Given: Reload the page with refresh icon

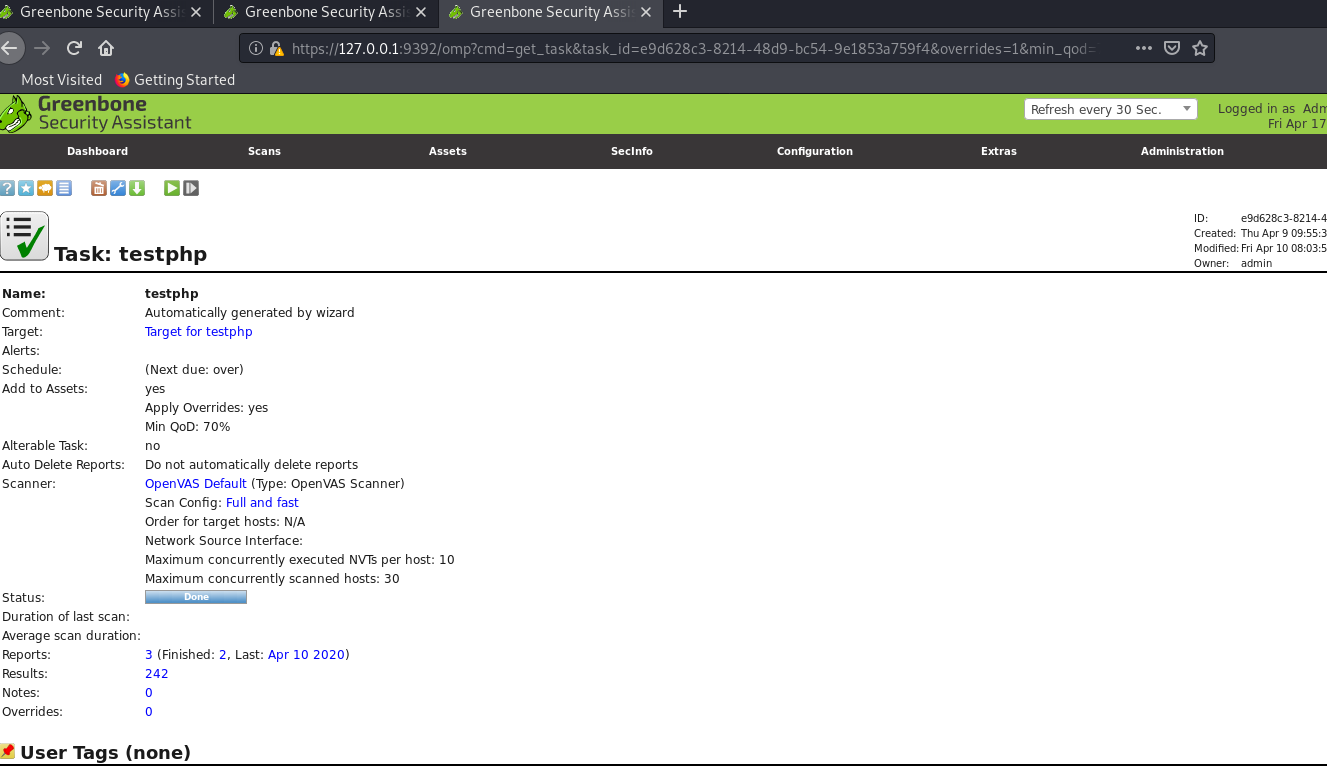Looking at the screenshot, I should pyautogui.click(x=74, y=48).
